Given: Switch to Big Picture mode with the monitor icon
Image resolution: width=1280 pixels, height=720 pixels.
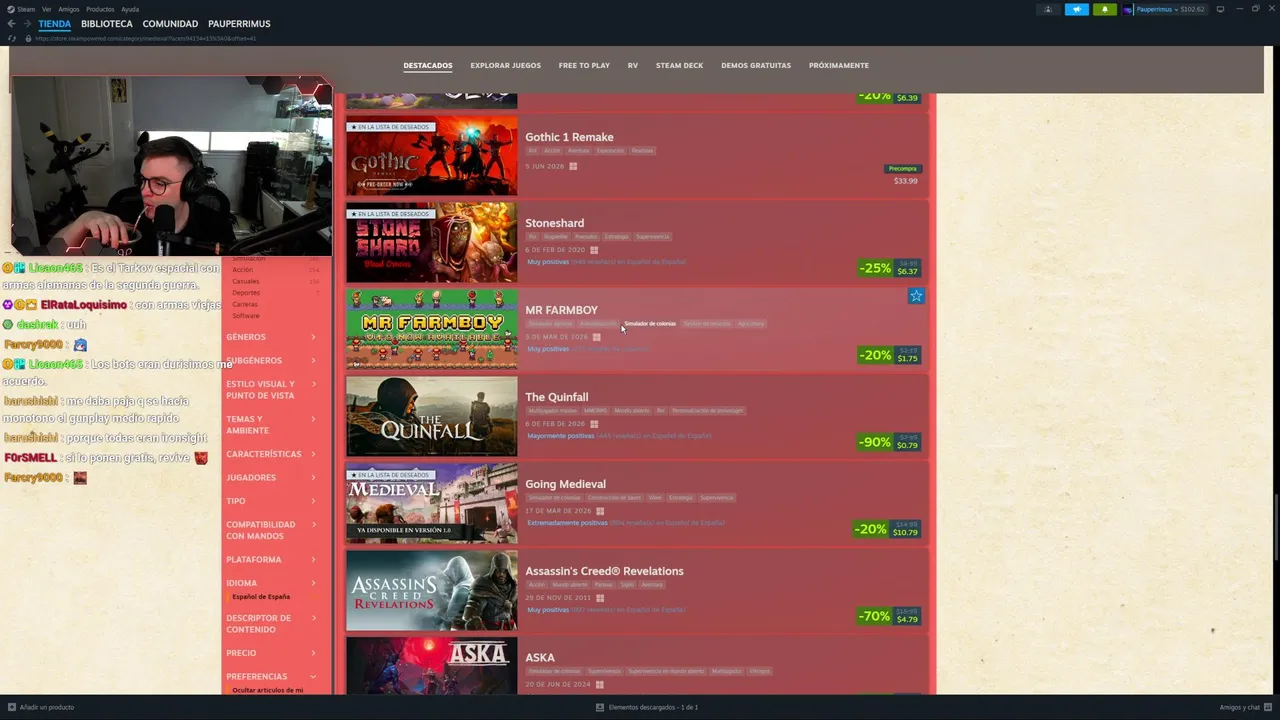Looking at the screenshot, I should click(x=1220, y=9).
